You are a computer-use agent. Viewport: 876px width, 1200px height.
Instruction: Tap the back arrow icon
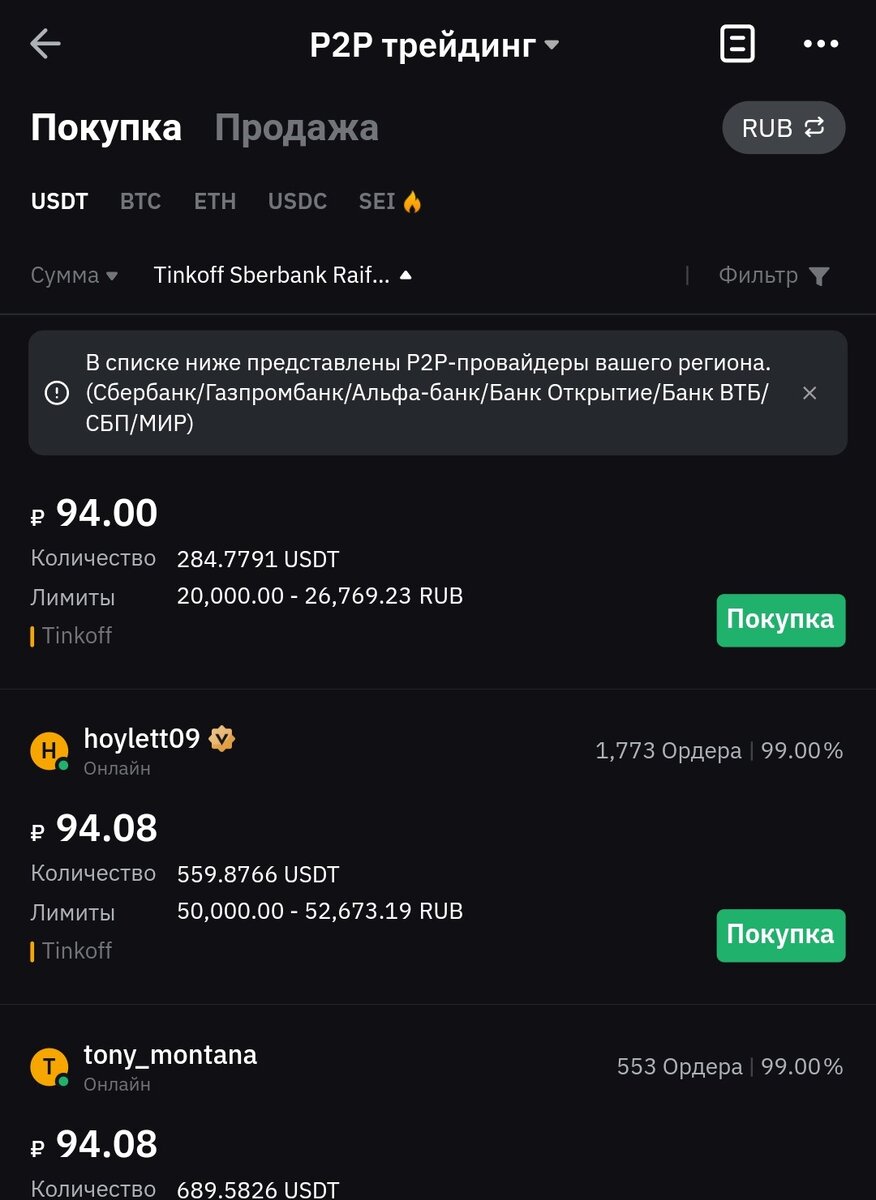click(46, 44)
